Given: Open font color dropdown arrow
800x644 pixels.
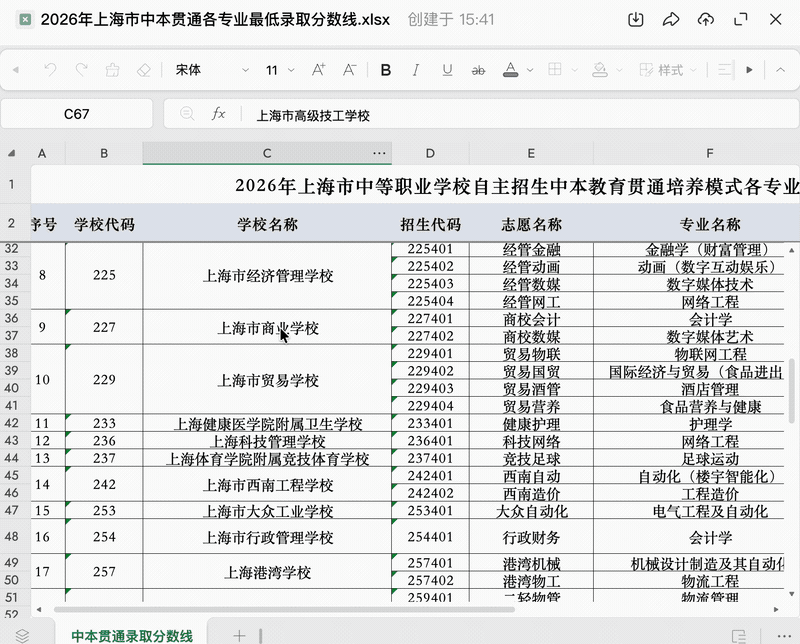Looking at the screenshot, I should click(x=530, y=70).
